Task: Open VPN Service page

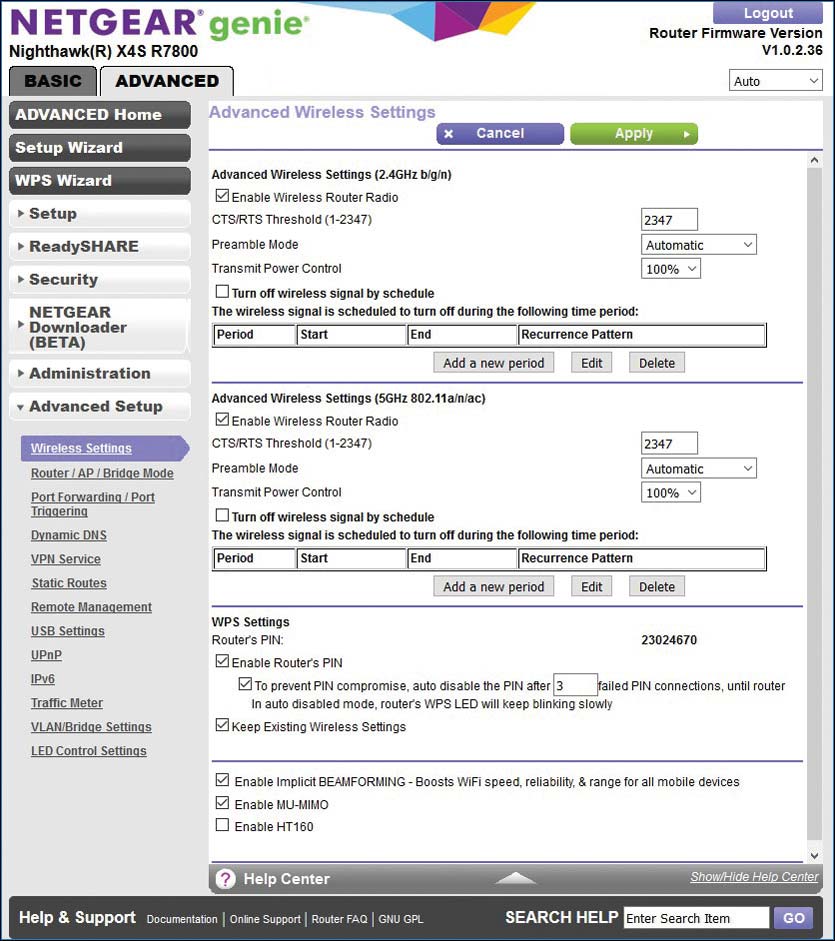Action: pyautogui.click(x=65, y=559)
